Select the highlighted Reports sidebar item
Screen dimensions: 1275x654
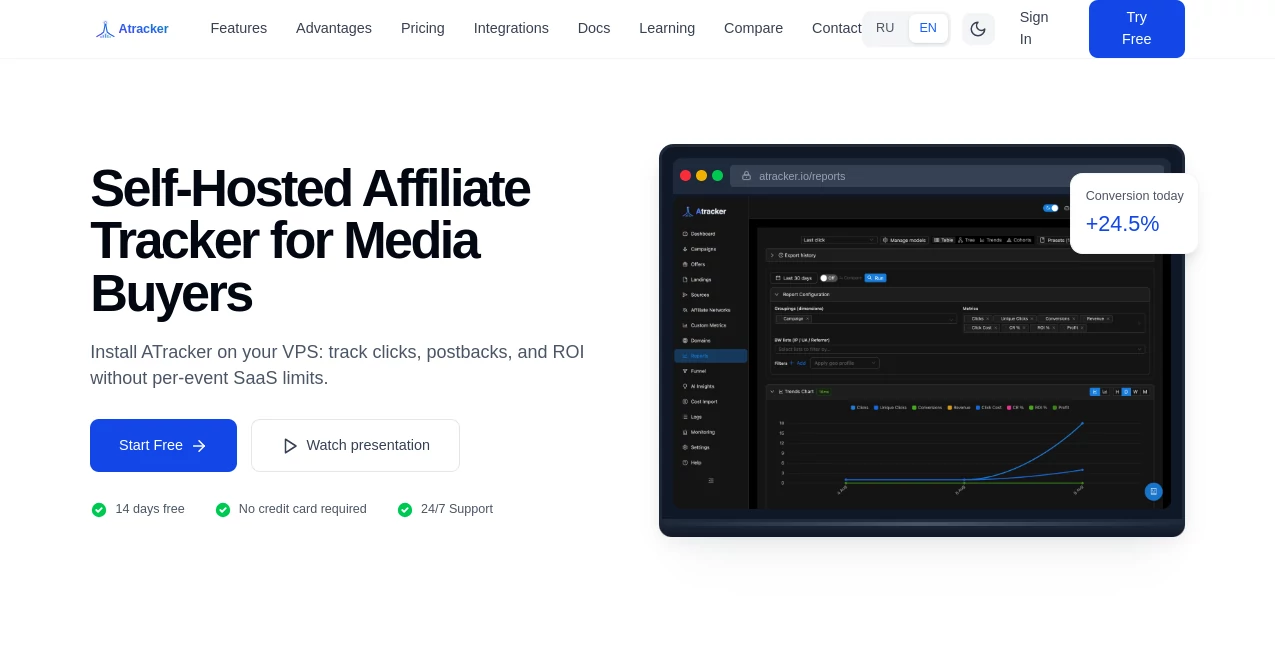pos(711,356)
